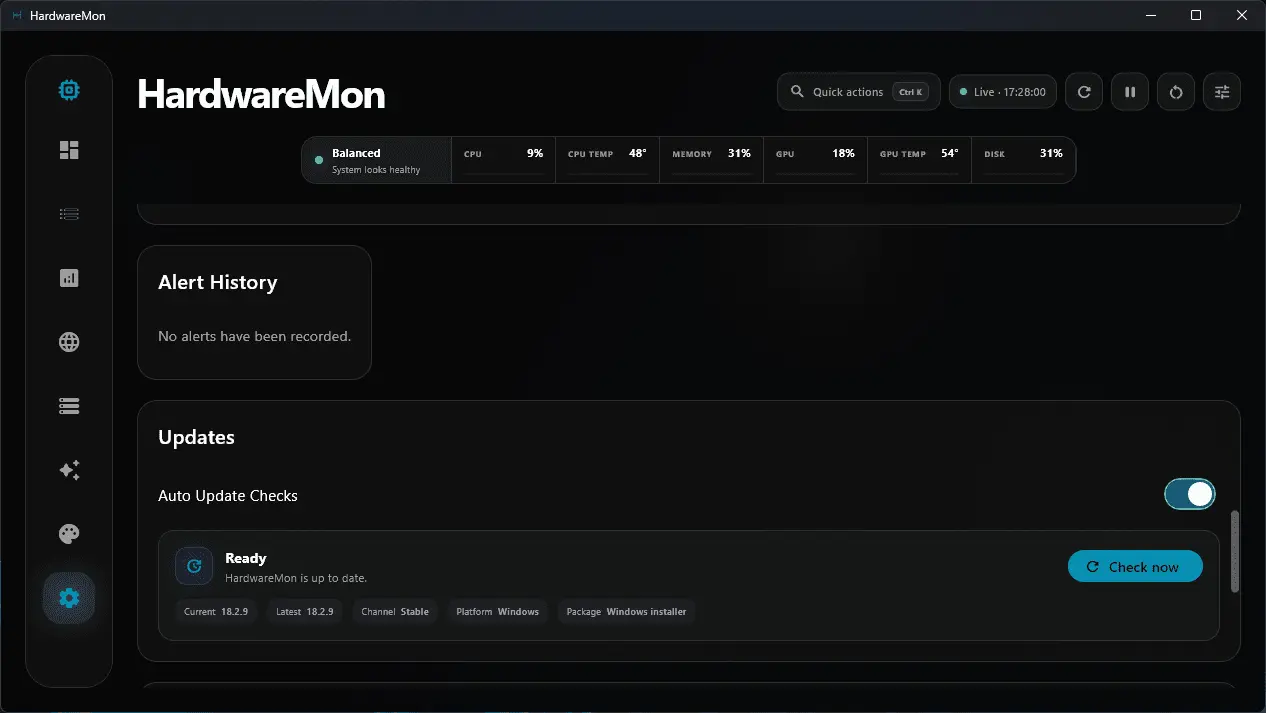
Task: Select the CPU TEMP 48° metric tile
Action: (x=608, y=160)
